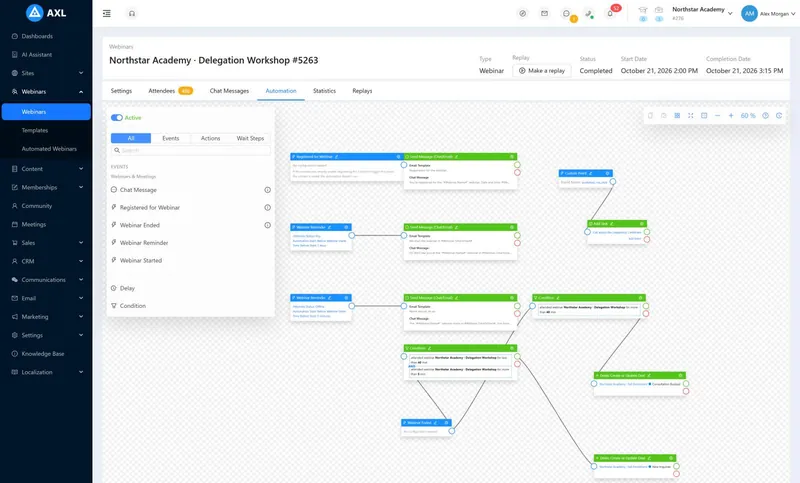Click the 60 % zoom level
The height and width of the screenshot is (483, 800).
click(748, 116)
